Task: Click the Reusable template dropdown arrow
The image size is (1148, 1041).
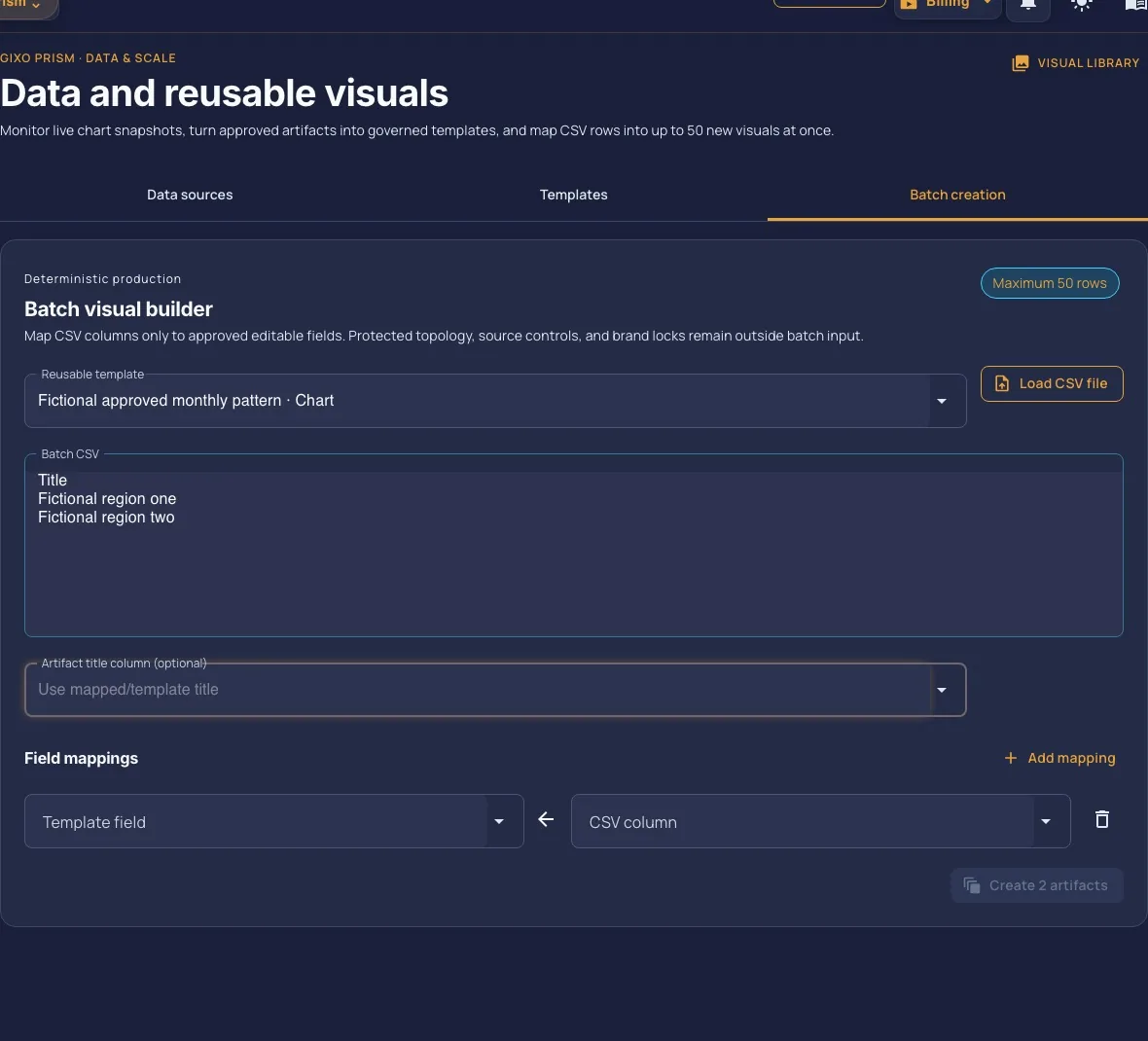Action: pos(942,401)
